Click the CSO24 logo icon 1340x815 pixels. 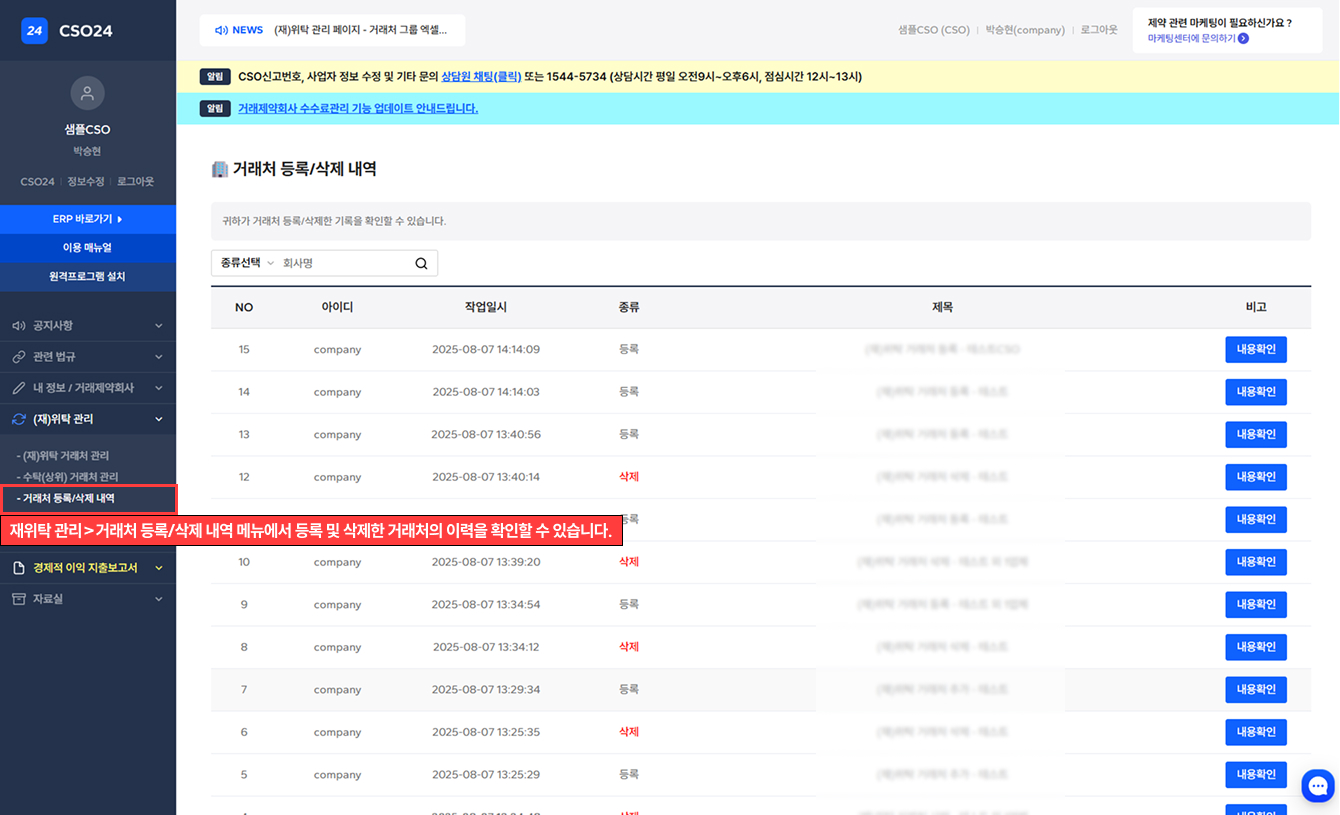tap(35, 31)
